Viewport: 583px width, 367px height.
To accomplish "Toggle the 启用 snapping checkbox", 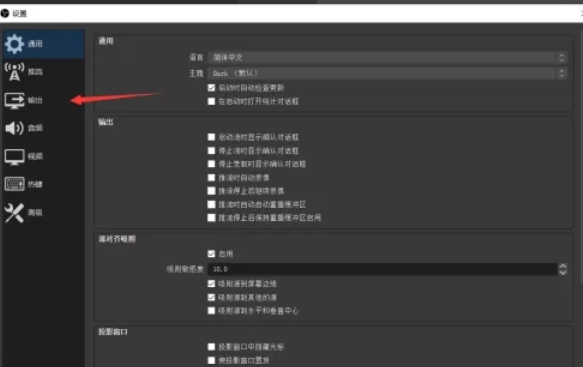I will point(211,254).
